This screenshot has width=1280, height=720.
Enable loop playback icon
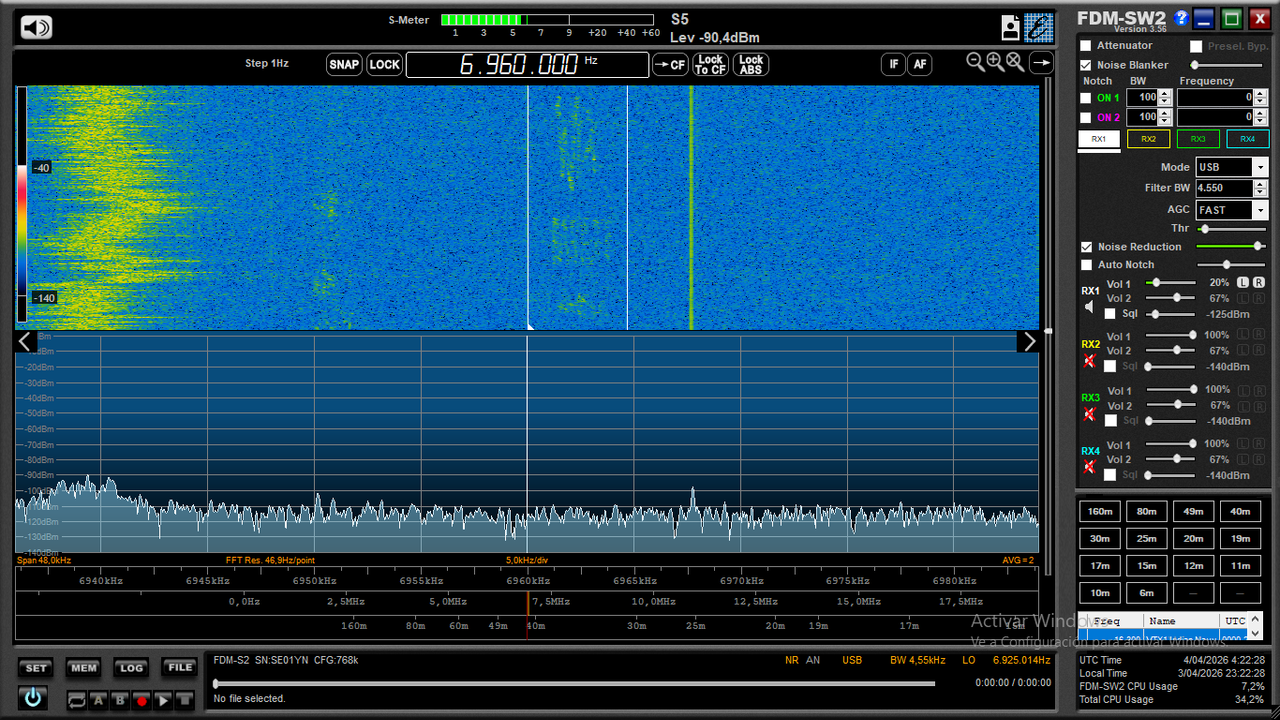click(x=77, y=701)
